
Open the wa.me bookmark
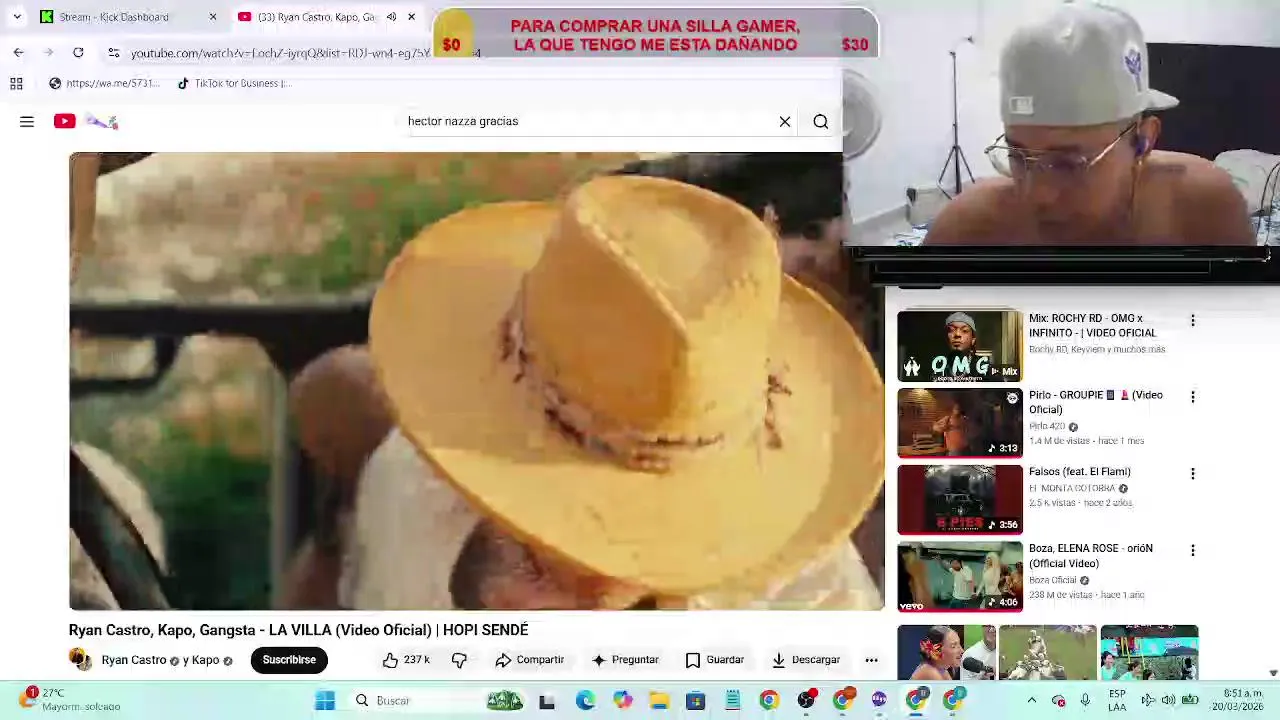coord(104,83)
